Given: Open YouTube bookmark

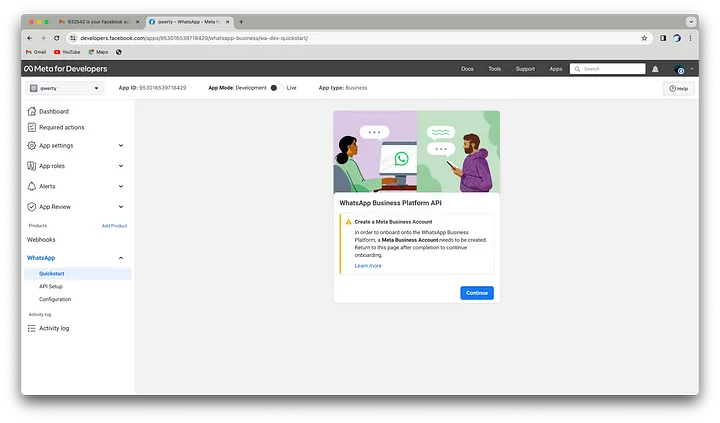Looking at the screenshot, I should 67,52.
